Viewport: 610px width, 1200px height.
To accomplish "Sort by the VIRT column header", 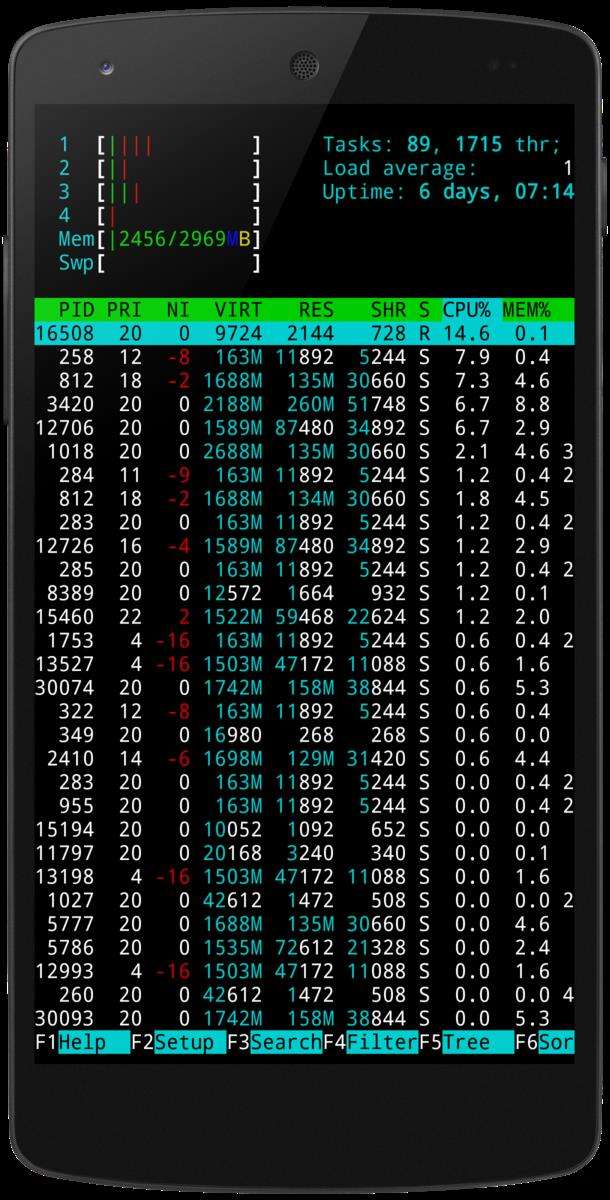I will click(238, 310).
